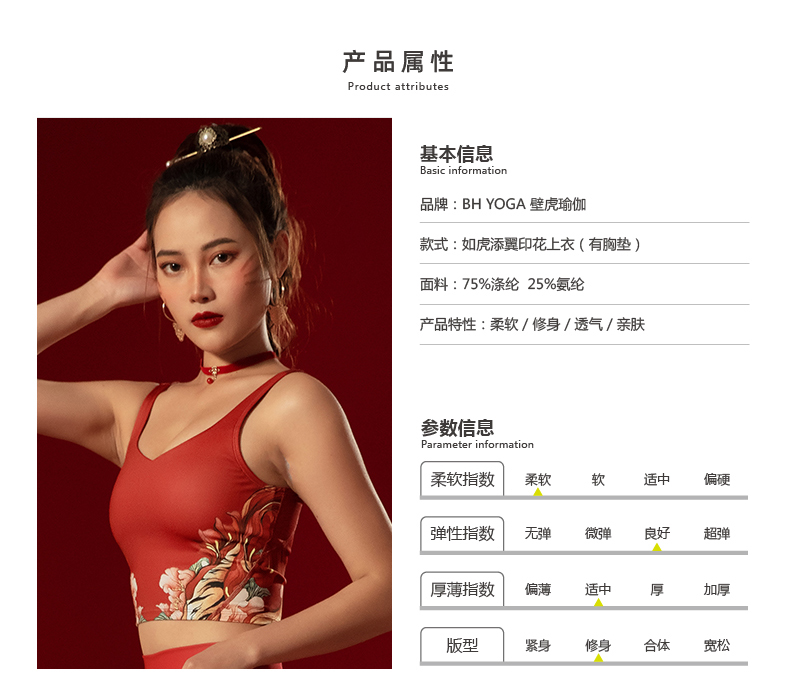Image resolution: width=800 pixels, height=690 pixels.
Task: Choose 偏硬 on the softness scale
Action: [717, 479]
